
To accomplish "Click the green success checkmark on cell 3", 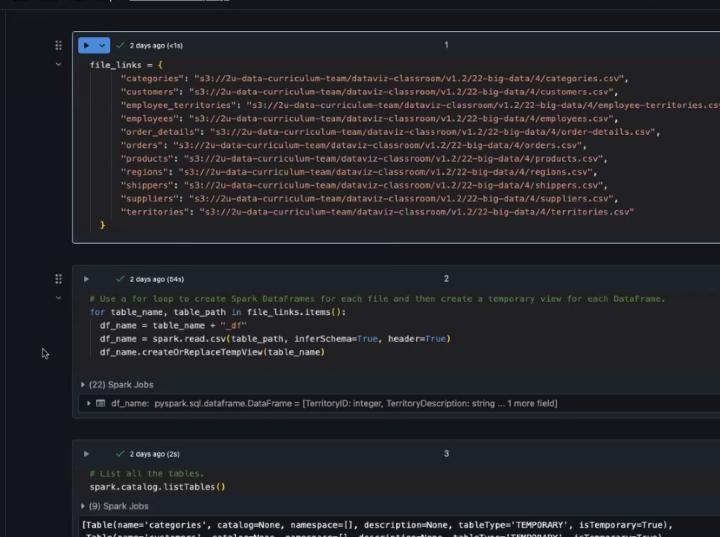I will pos(120,454).
